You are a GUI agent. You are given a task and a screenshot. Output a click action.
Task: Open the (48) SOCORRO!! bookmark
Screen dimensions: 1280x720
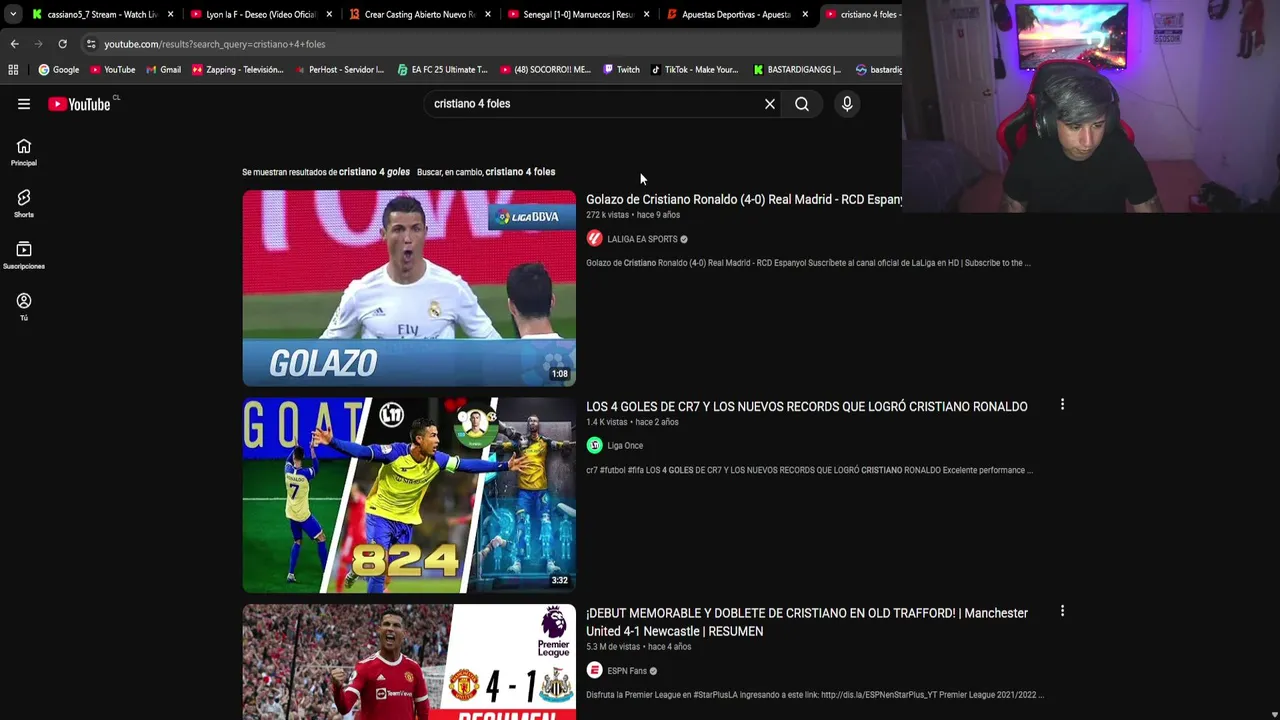(545, 70)
